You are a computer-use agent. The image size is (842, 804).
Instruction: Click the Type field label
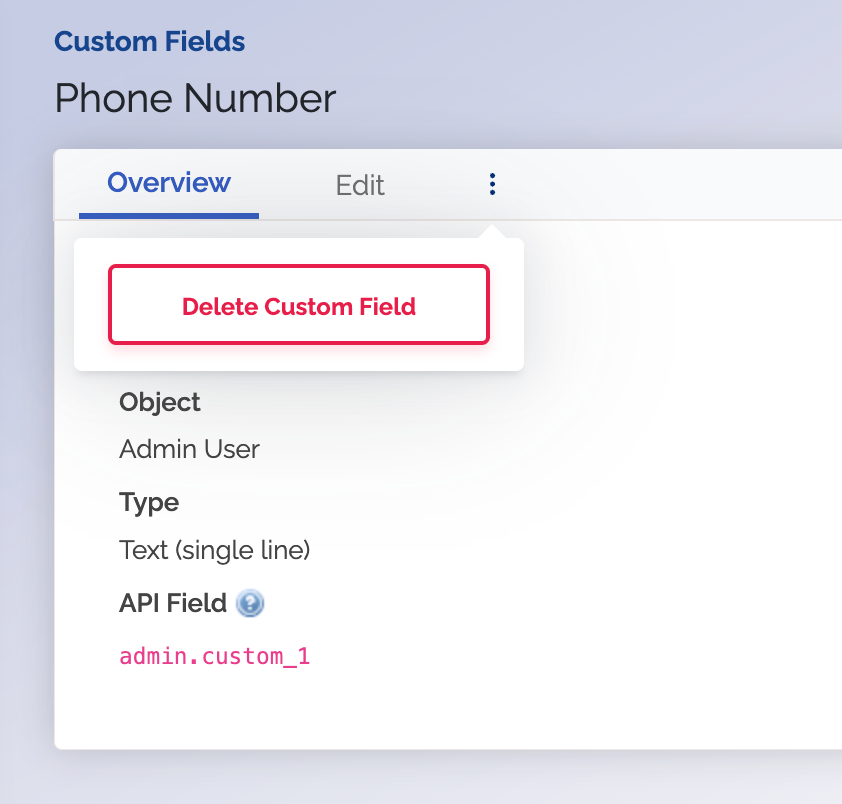point(149,503)
